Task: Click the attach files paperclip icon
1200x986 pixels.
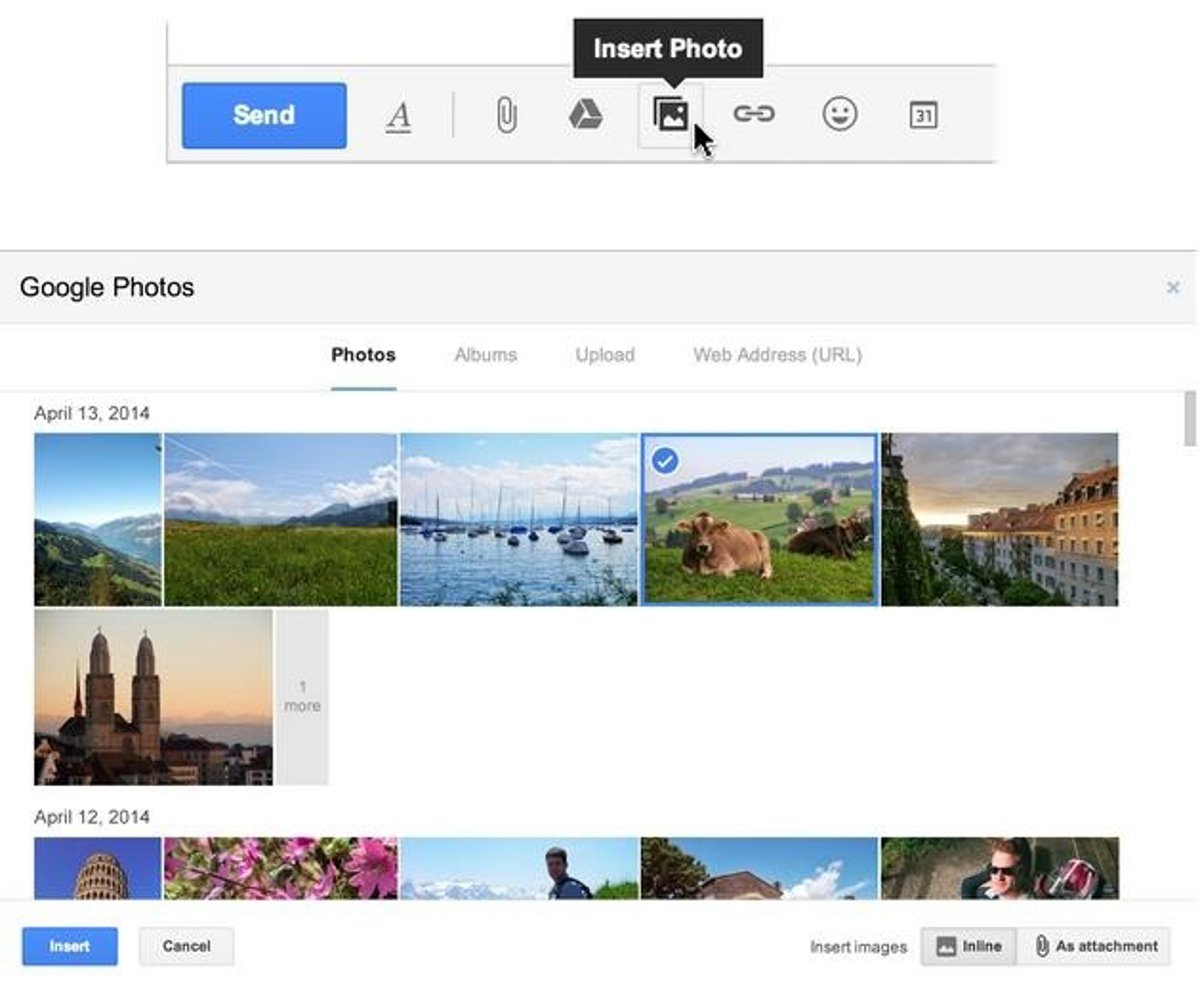Action: pyautogui.click(x=506, y=116)
